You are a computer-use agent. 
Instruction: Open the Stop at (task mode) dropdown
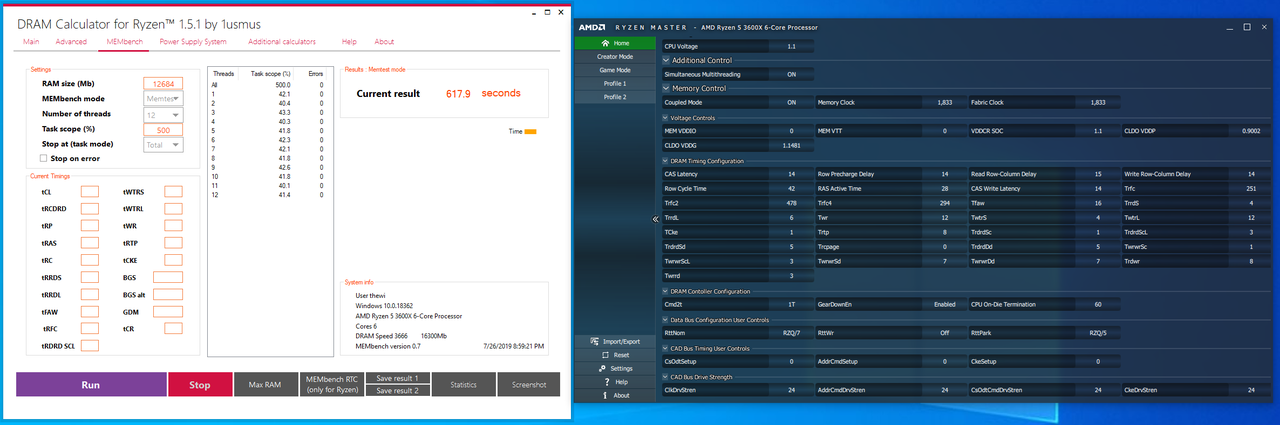pyautogui.click(x=163, y=144)
